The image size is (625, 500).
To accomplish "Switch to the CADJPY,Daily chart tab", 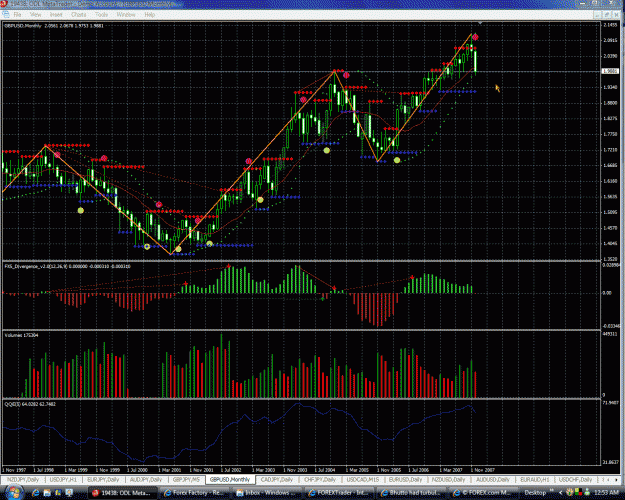I will [277, 479].
